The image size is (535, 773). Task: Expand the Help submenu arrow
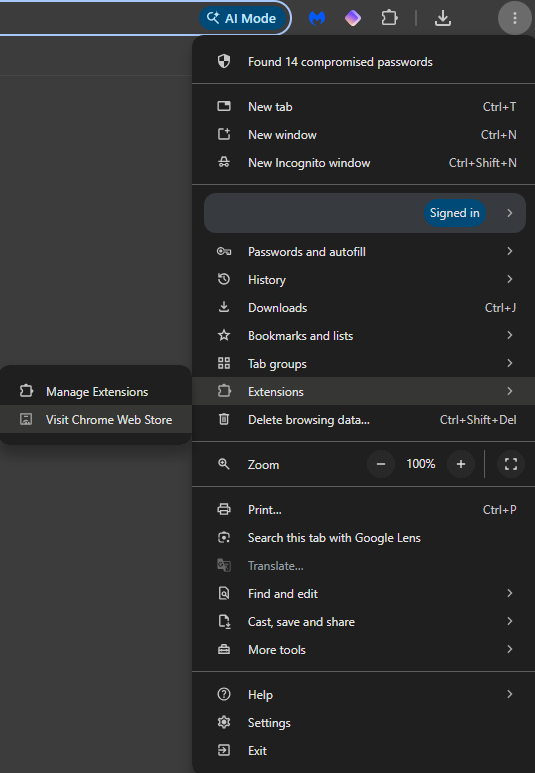509,694
